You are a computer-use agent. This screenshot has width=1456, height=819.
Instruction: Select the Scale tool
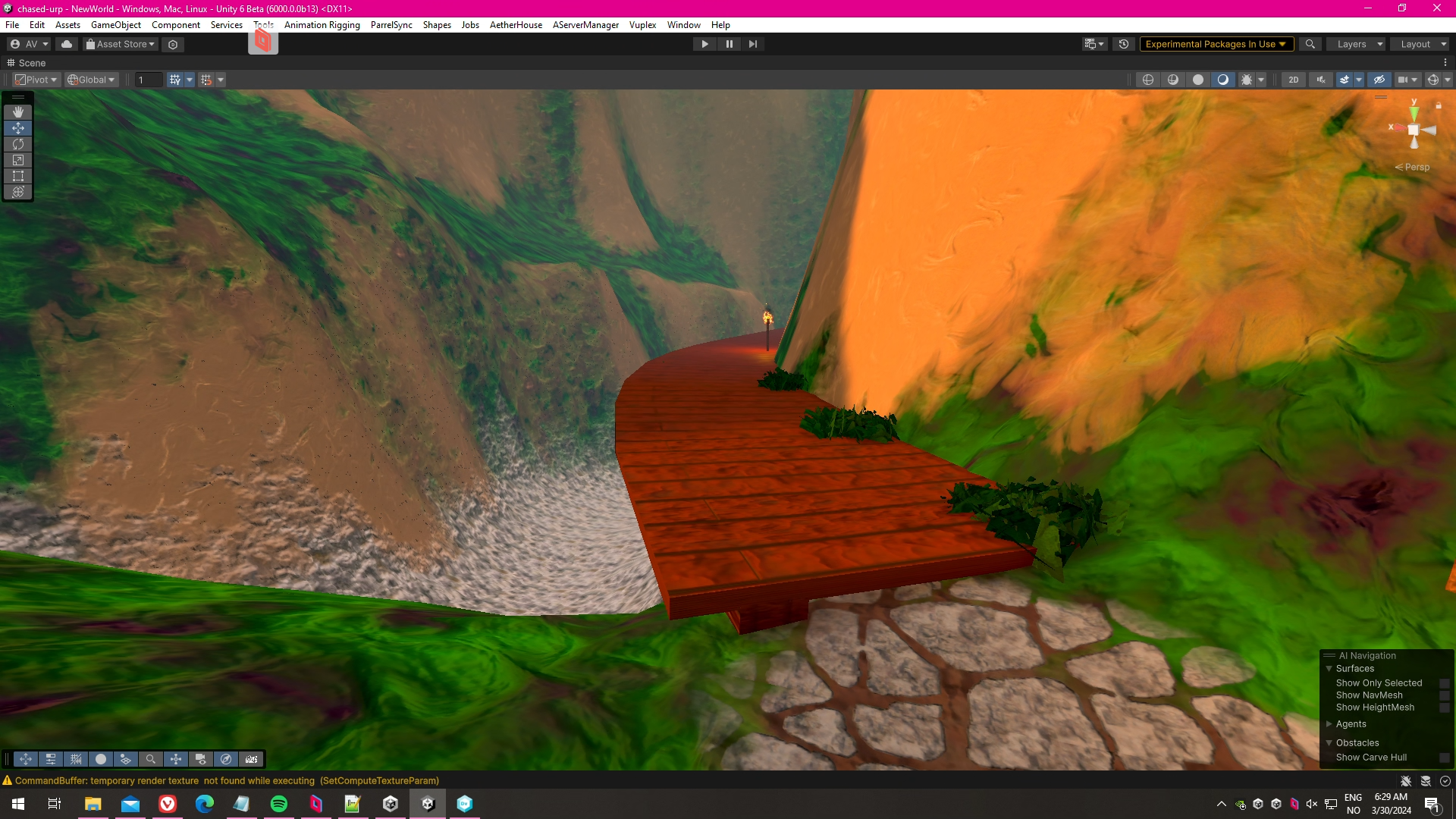point(18,160)
